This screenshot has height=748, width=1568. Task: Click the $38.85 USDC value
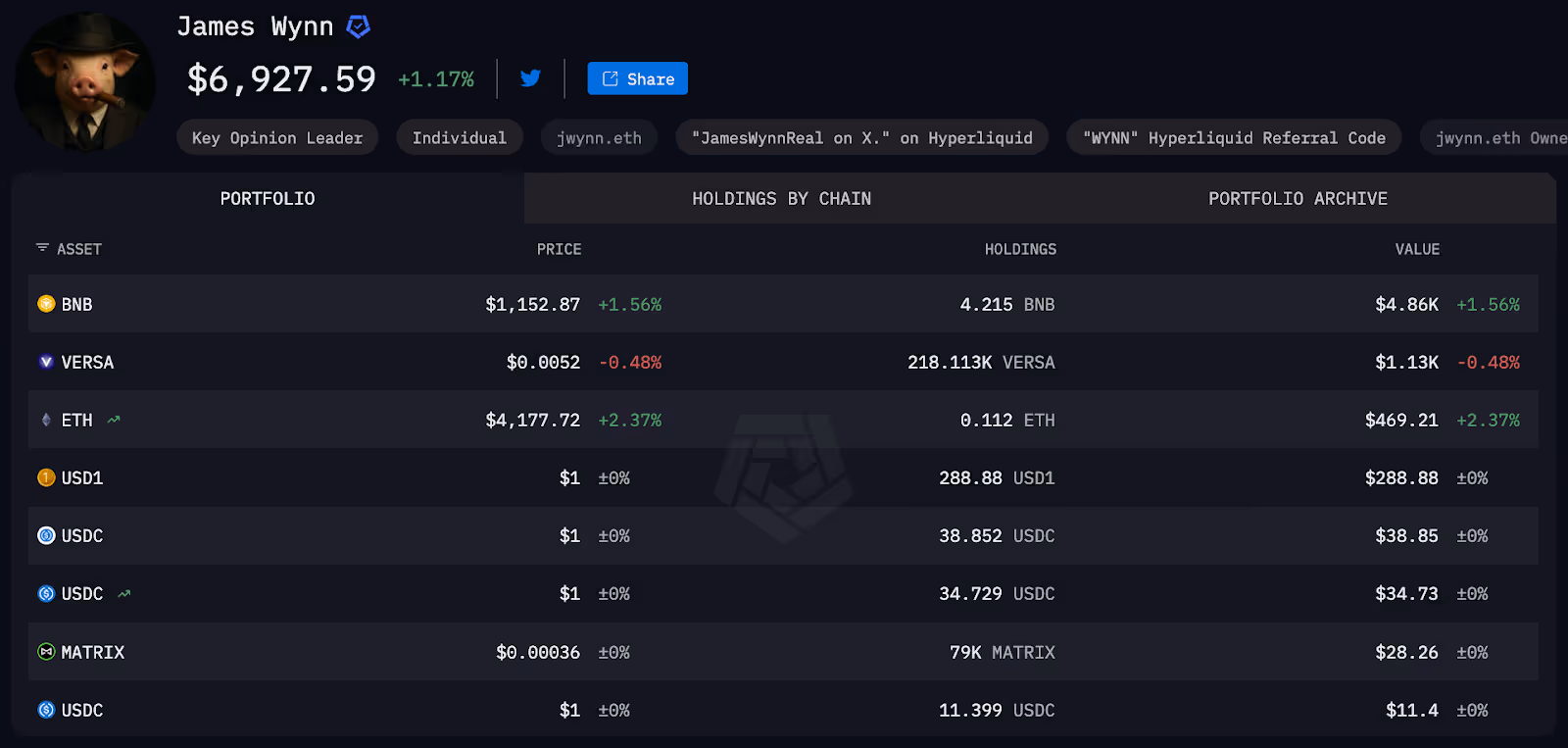click(x=1407, y=535)
